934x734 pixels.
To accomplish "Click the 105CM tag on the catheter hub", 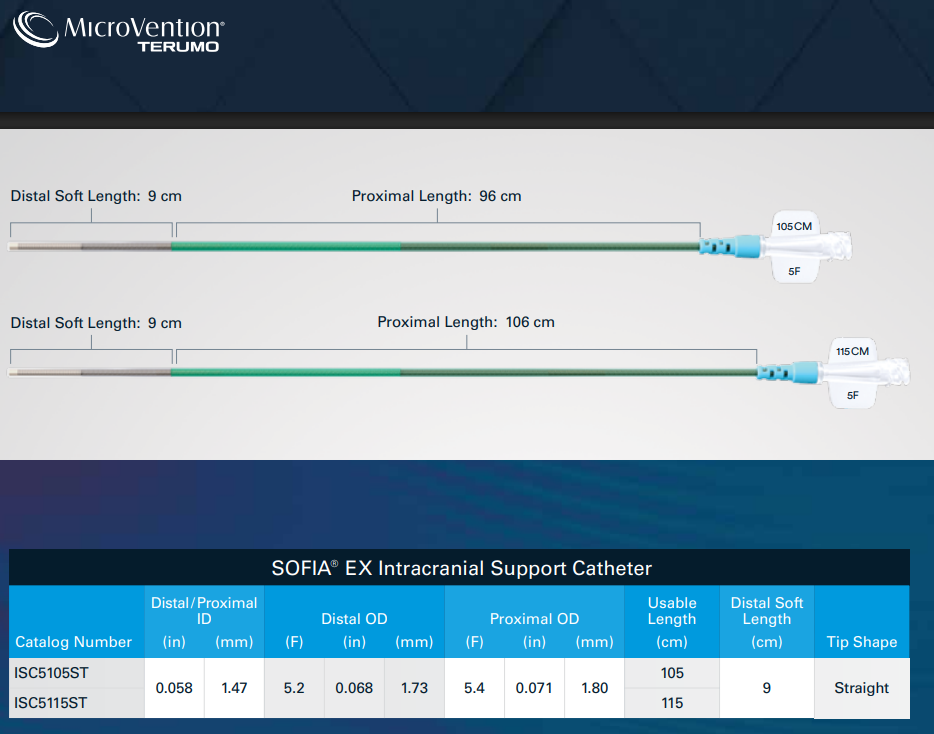I will tap(794, 227).
